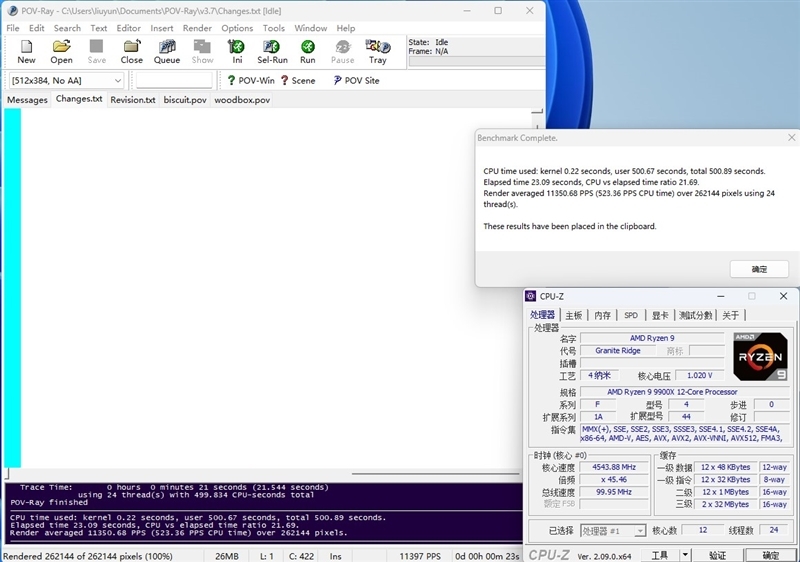Open Scene help link
The width and height of the screenshot is (800, 562).
coord(298,81)
